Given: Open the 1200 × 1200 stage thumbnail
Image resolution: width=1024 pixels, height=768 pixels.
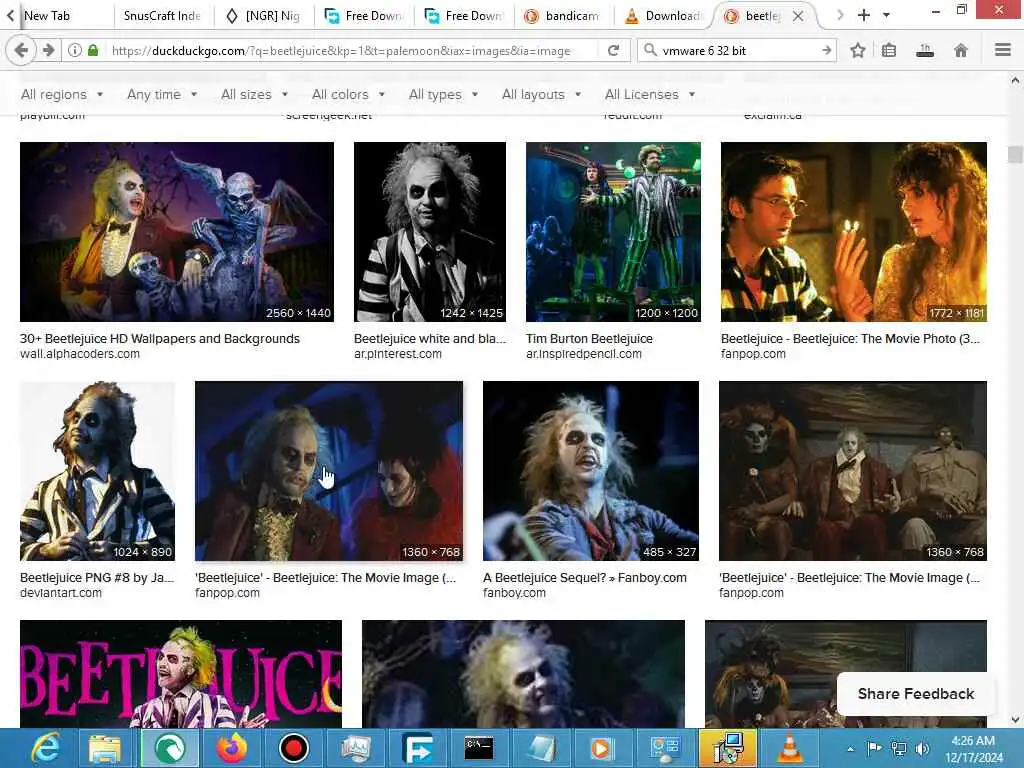Looking at the screenshot, I should 613,232.
